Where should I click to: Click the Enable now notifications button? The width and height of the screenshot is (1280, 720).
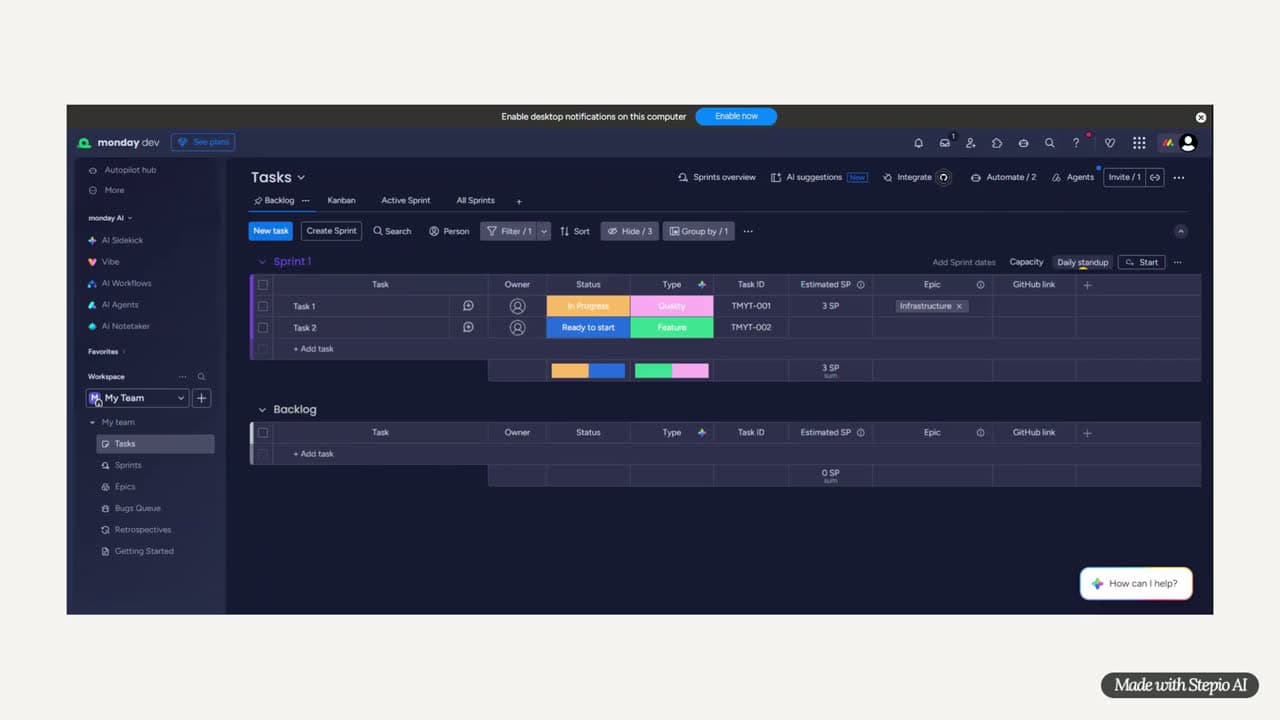736,116
